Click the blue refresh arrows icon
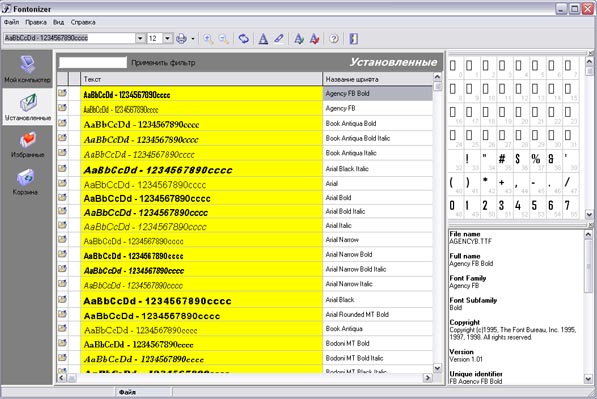Screen dimensions: 597x399 [244, 38]
